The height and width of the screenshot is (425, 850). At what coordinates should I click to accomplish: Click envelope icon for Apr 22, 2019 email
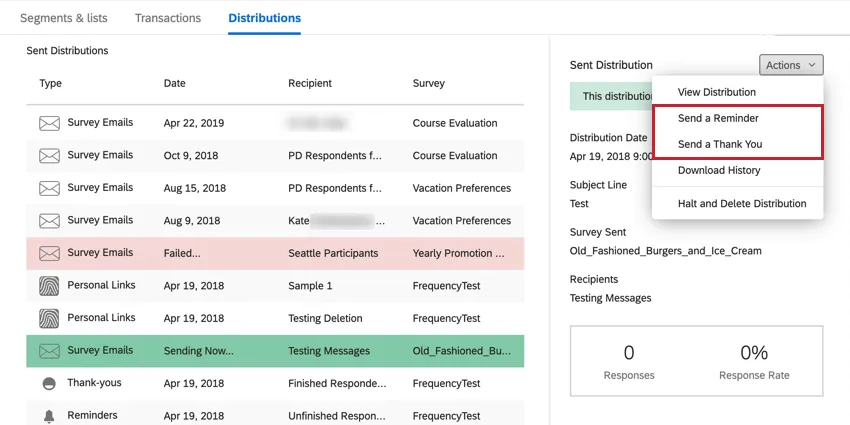(49, 124)
